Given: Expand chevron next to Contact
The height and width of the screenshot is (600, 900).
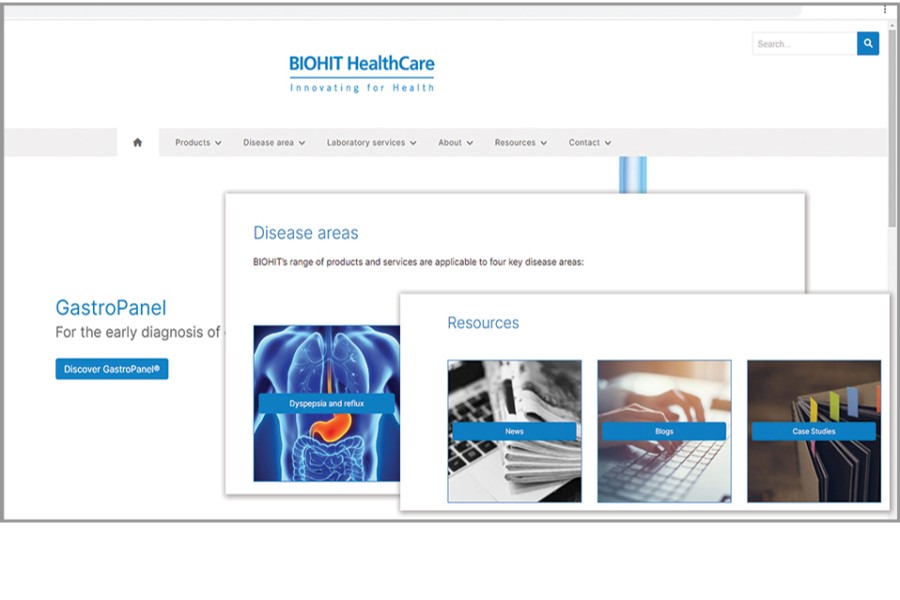Looking at the screenshot, I should [x=608, y=143].
